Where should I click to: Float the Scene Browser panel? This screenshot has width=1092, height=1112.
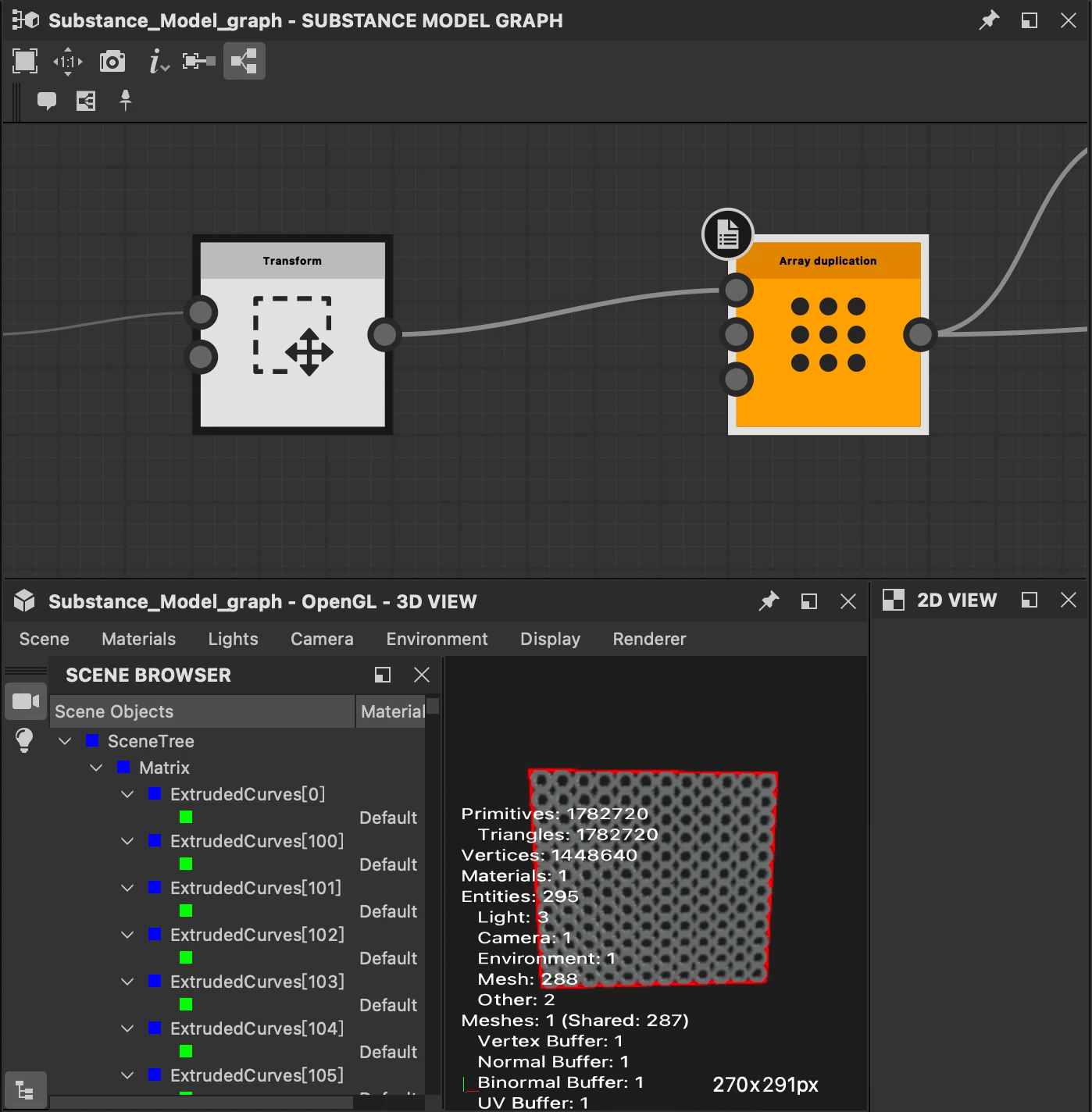(383, 675)
